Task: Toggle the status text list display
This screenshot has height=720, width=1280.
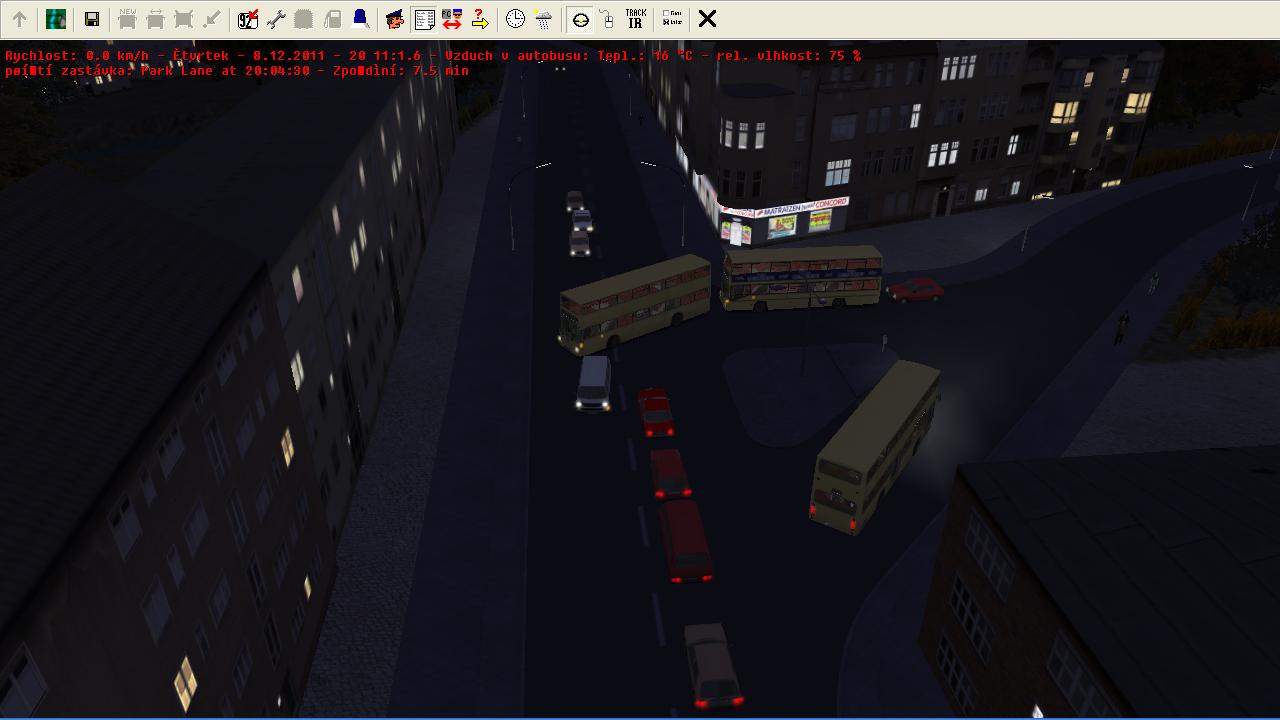Action: 424,19
